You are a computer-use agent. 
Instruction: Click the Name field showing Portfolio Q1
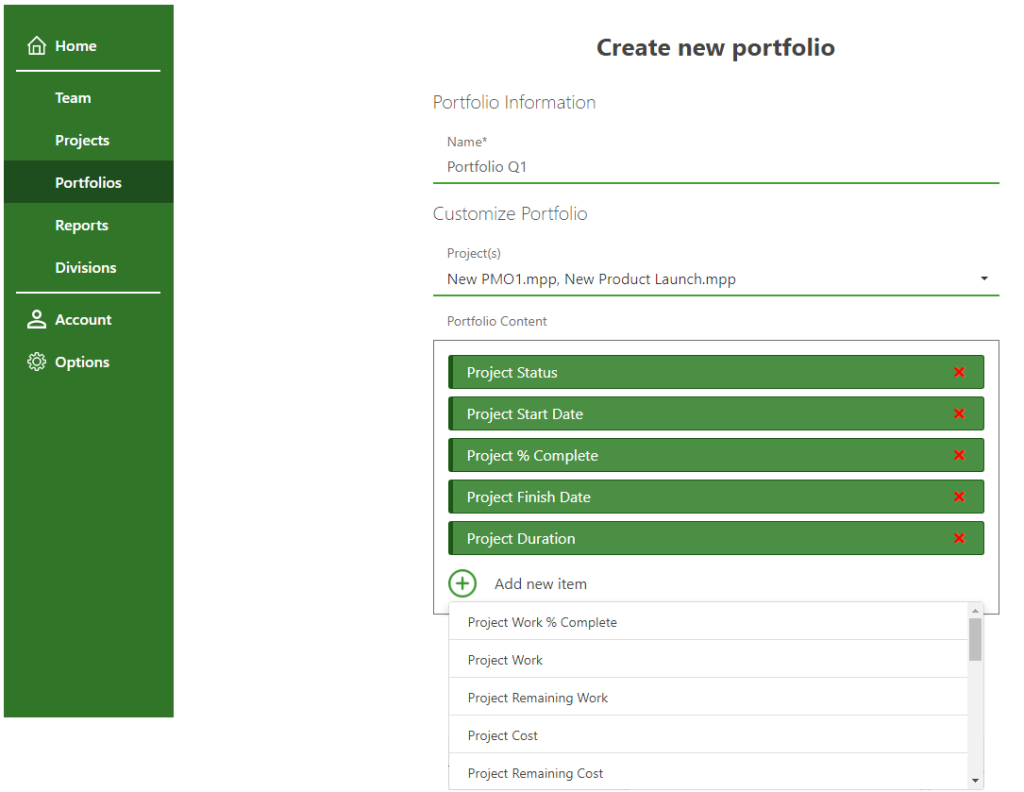[x=716, y=166]
